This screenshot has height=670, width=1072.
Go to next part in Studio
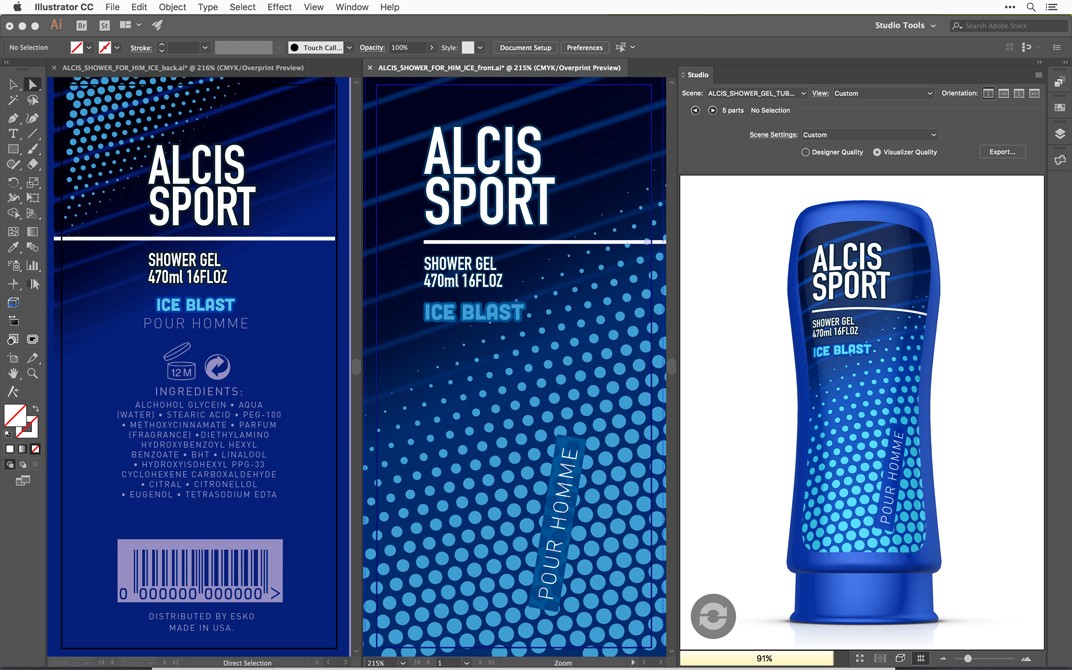712,110
